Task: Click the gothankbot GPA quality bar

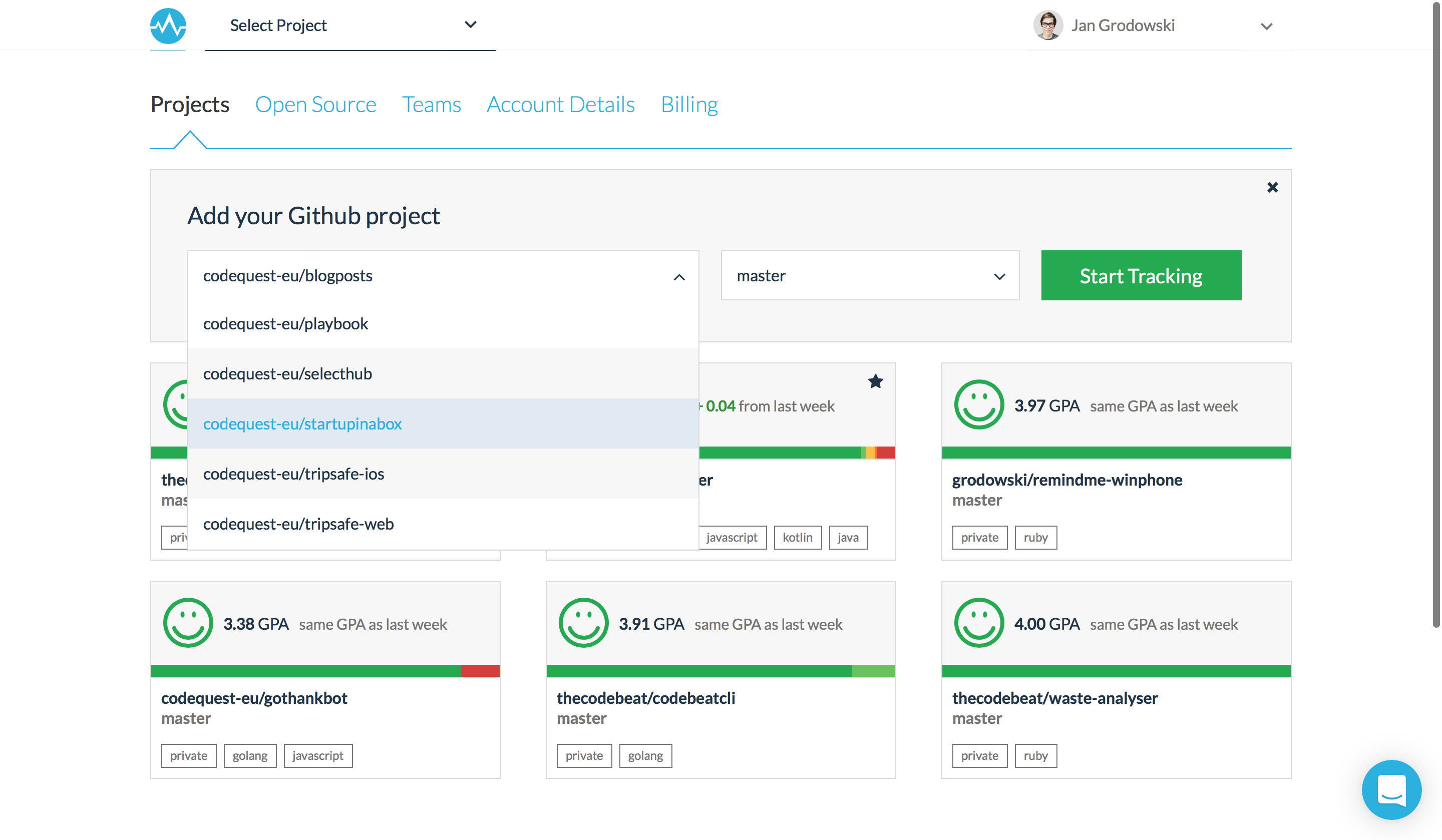Action: pyautogui.click(x=325, y=671)
